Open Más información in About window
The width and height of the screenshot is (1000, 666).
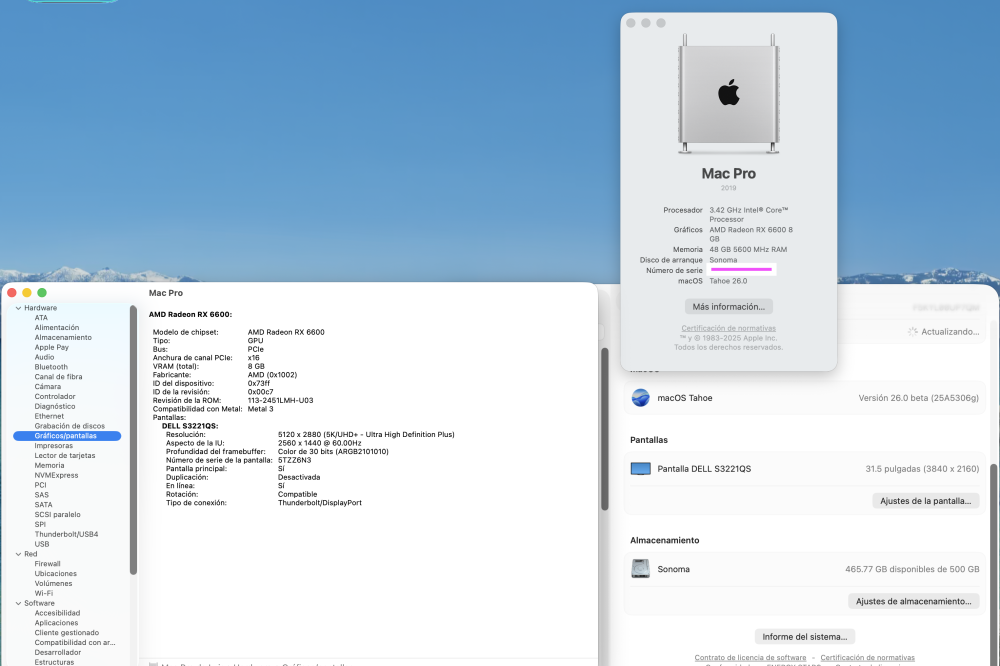728,307
